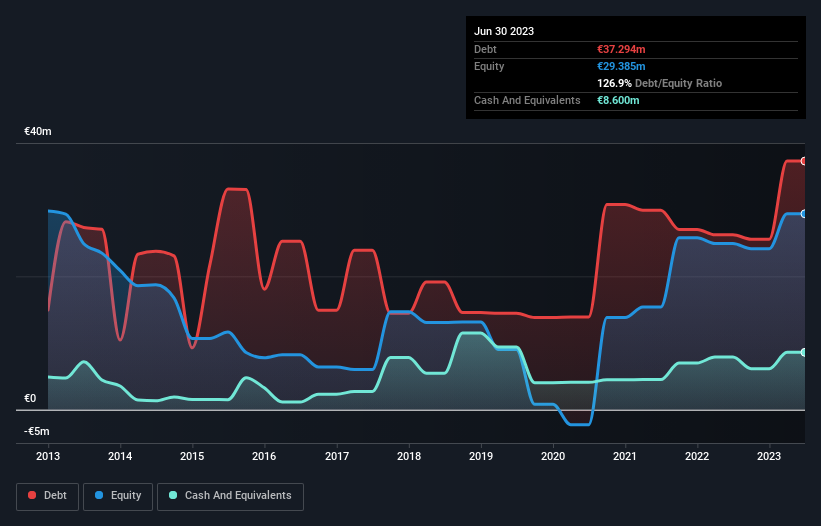The image size is (821, 526).
Task: Click the 2023 x-axis label
Action: coord(769,456)
